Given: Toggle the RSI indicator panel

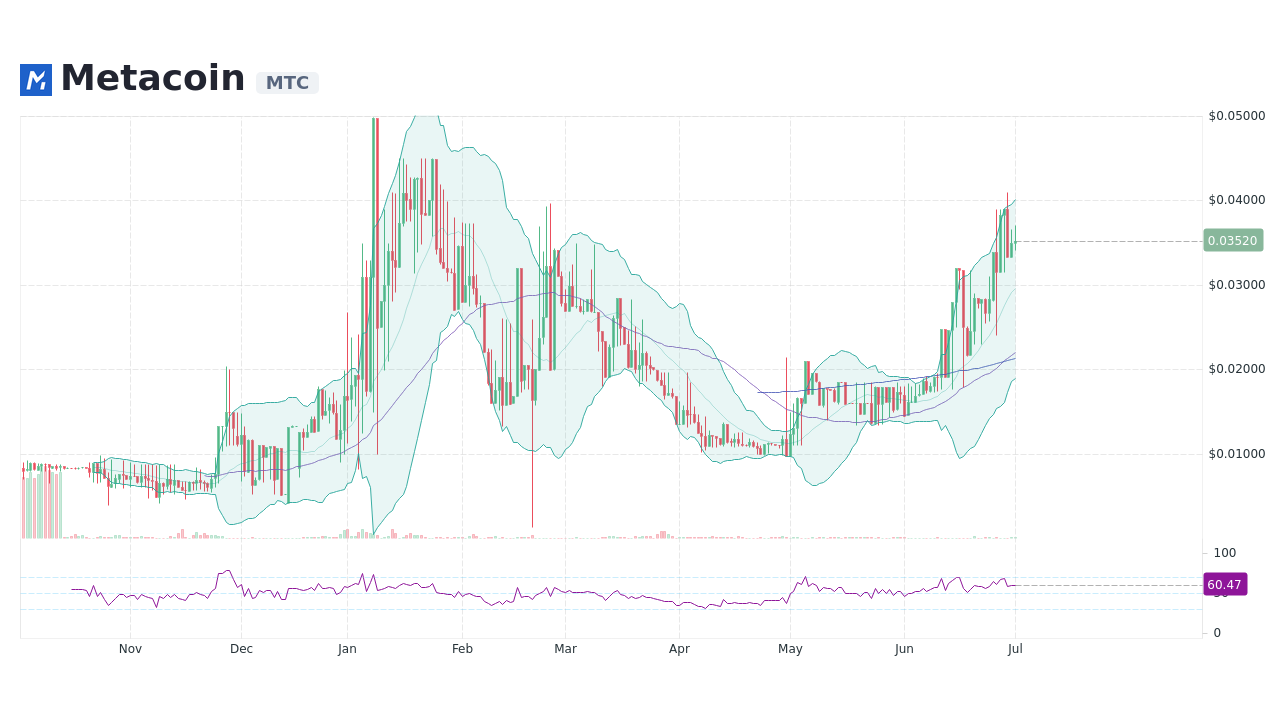Looking at the screenshot, I should (x=600, y=590).
